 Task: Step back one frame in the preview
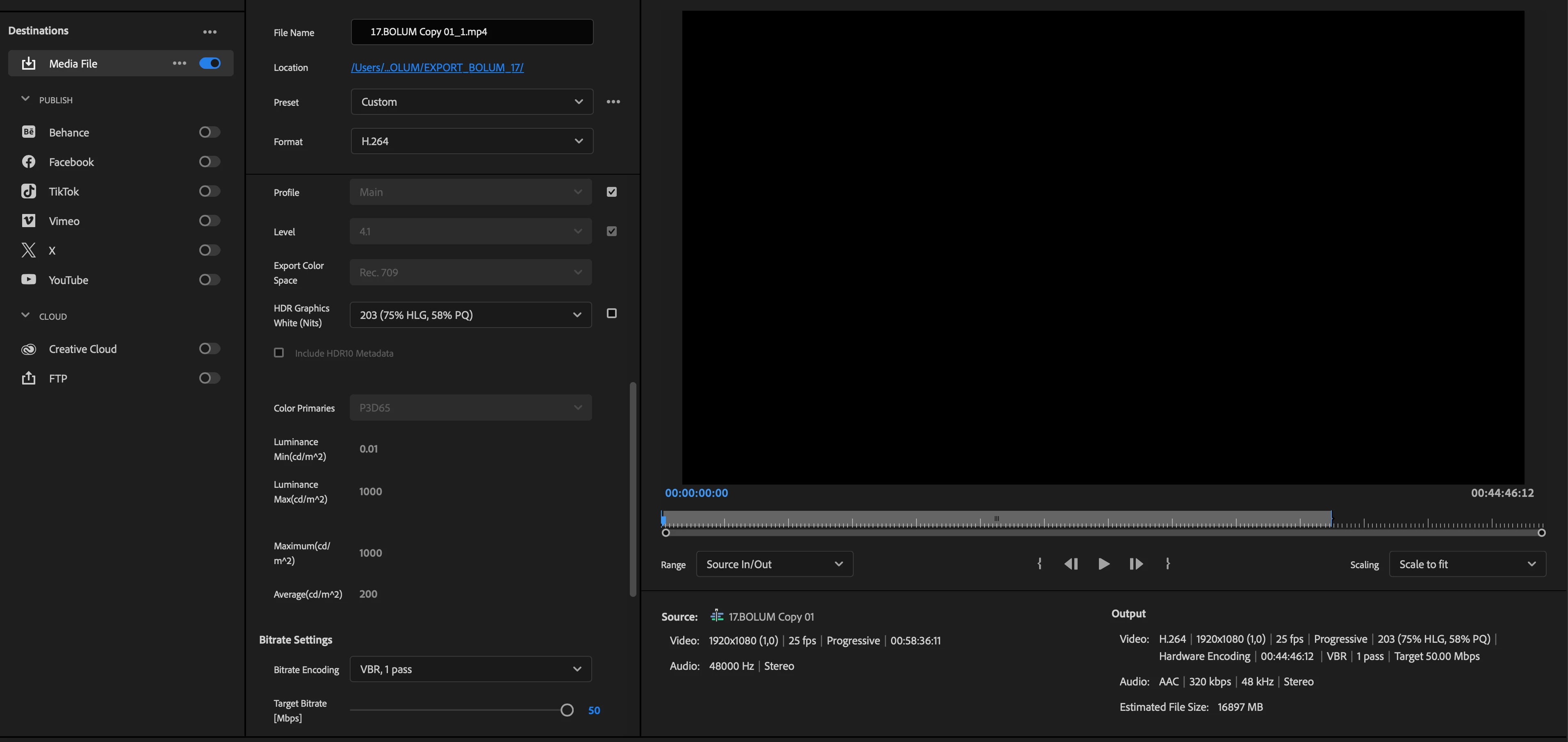click(1071, 564)
